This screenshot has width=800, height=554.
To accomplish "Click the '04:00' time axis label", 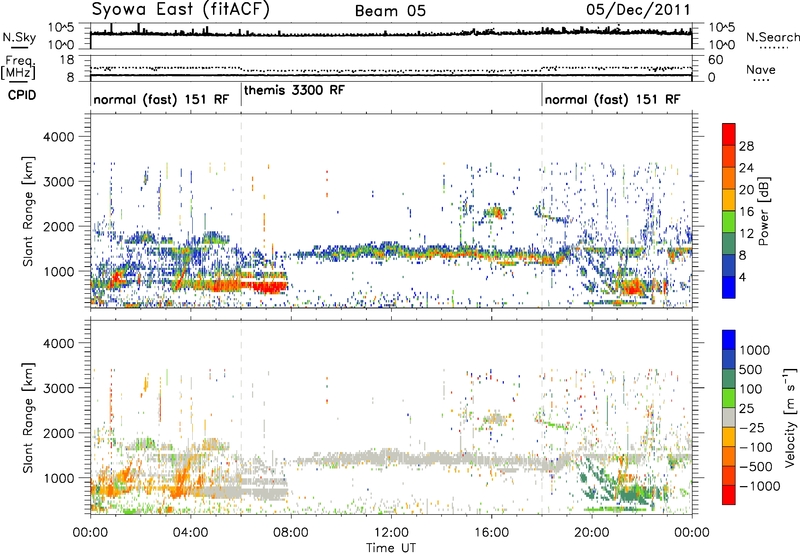I will coord(190,533).
